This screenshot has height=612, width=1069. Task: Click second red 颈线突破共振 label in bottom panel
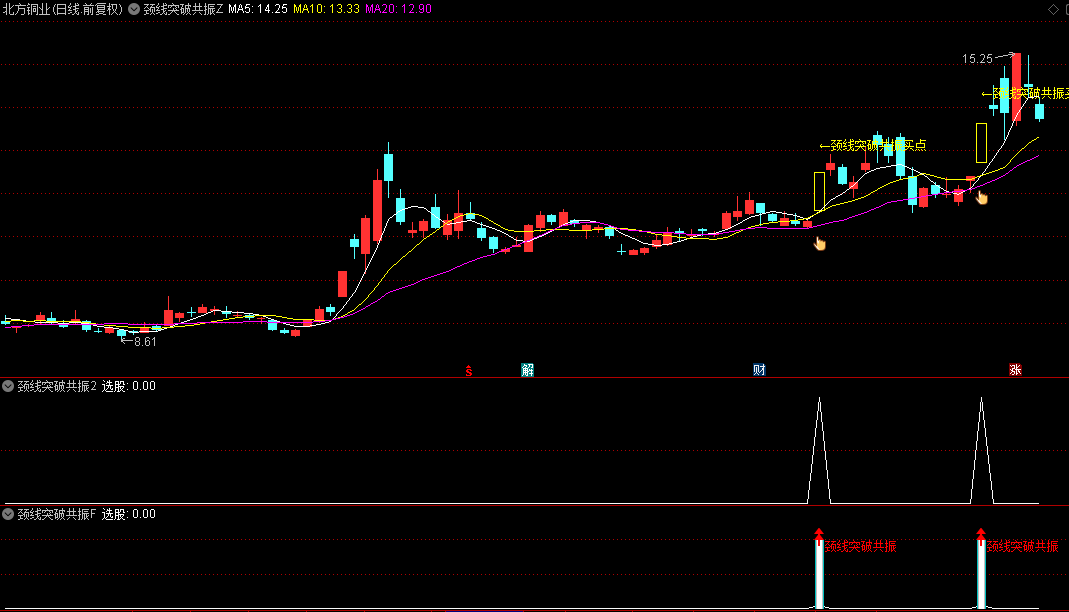1023,547
